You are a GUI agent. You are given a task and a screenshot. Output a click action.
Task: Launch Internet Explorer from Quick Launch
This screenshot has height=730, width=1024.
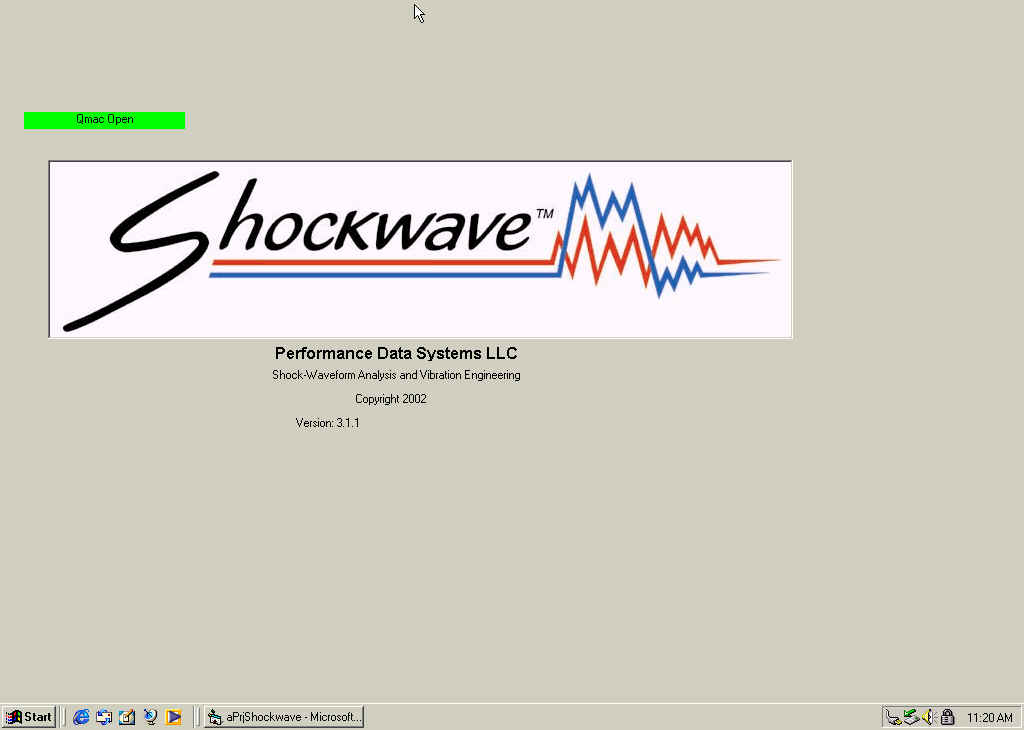click(81, 717)
